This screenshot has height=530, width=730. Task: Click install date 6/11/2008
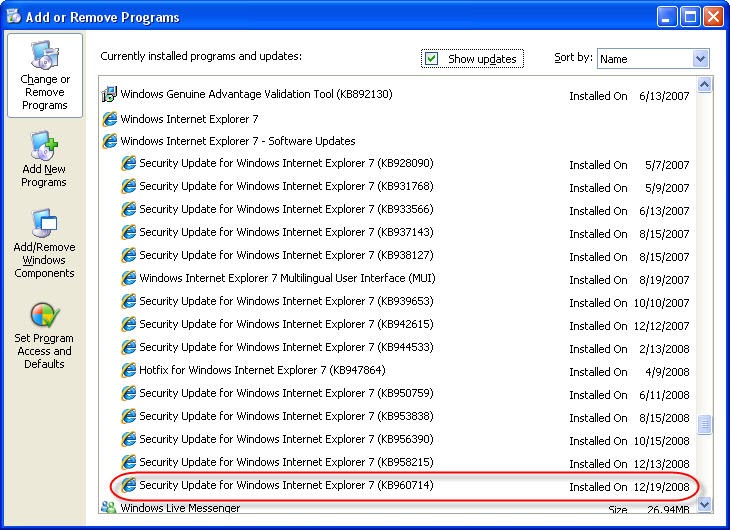point(664,395)
